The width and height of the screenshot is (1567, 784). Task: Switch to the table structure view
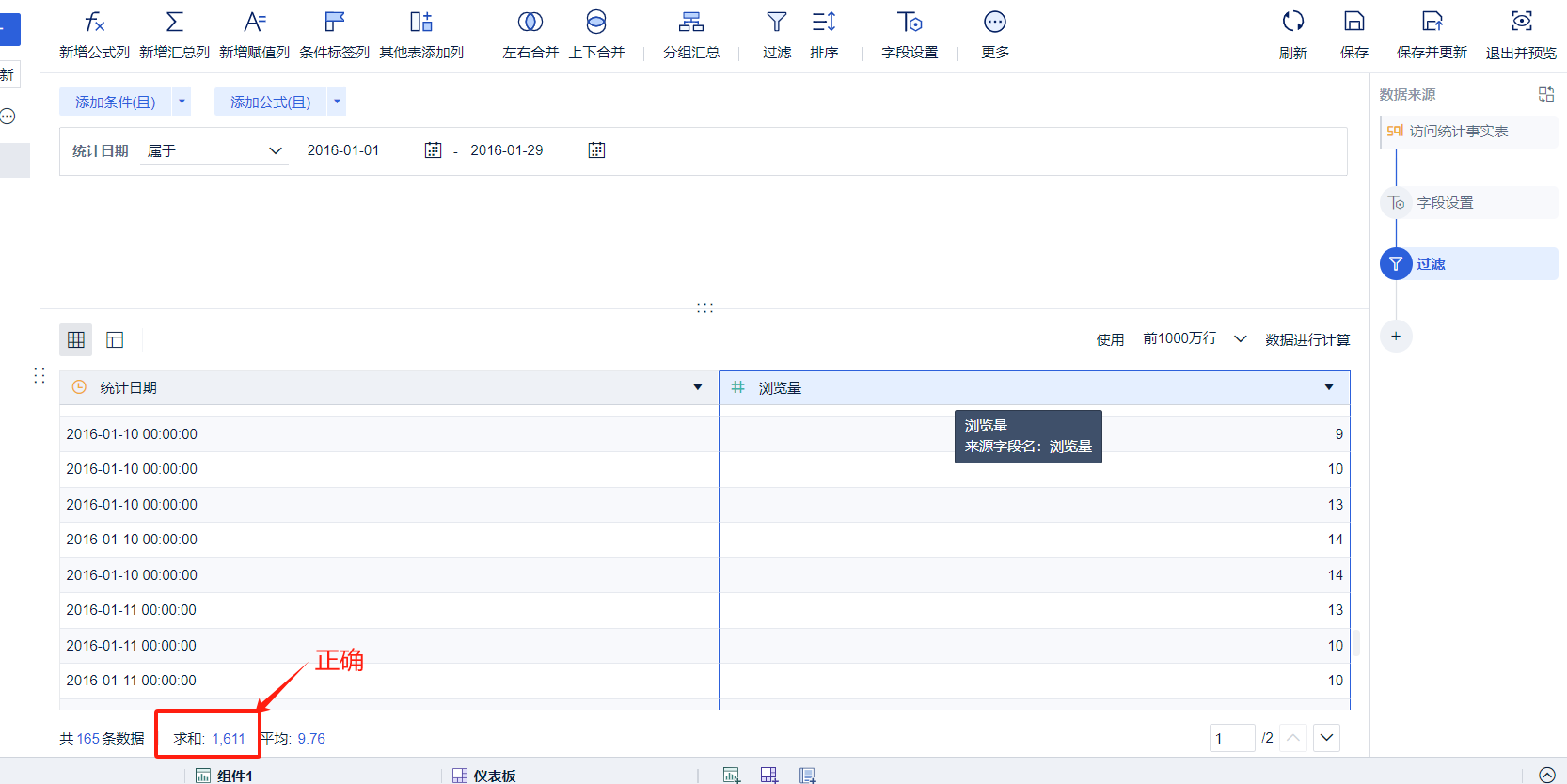115,339
